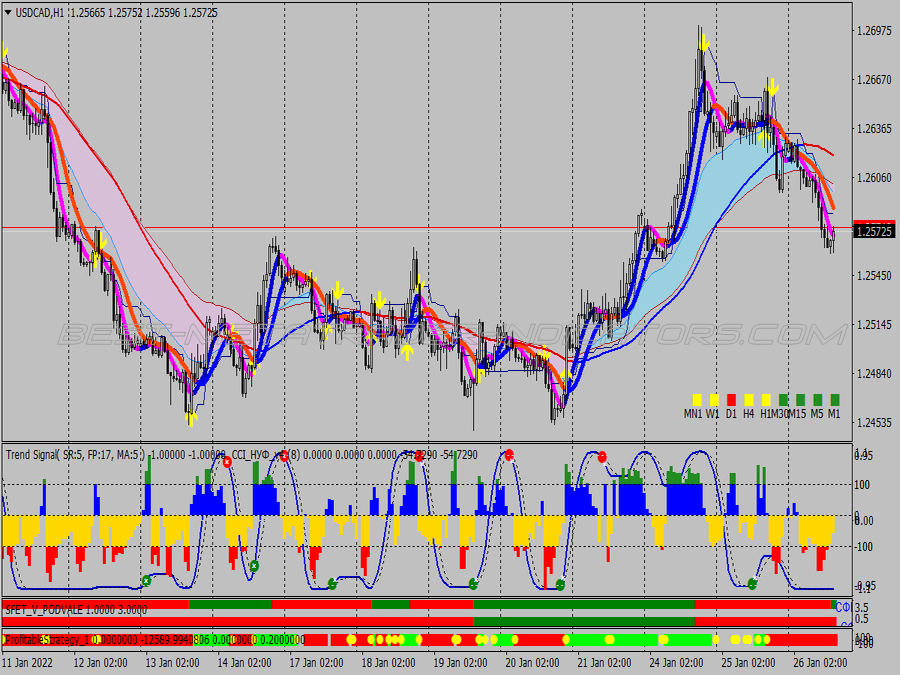900x675 pixels.
Task: Click the 1.25450 price axis label
Action: [874, 276]
